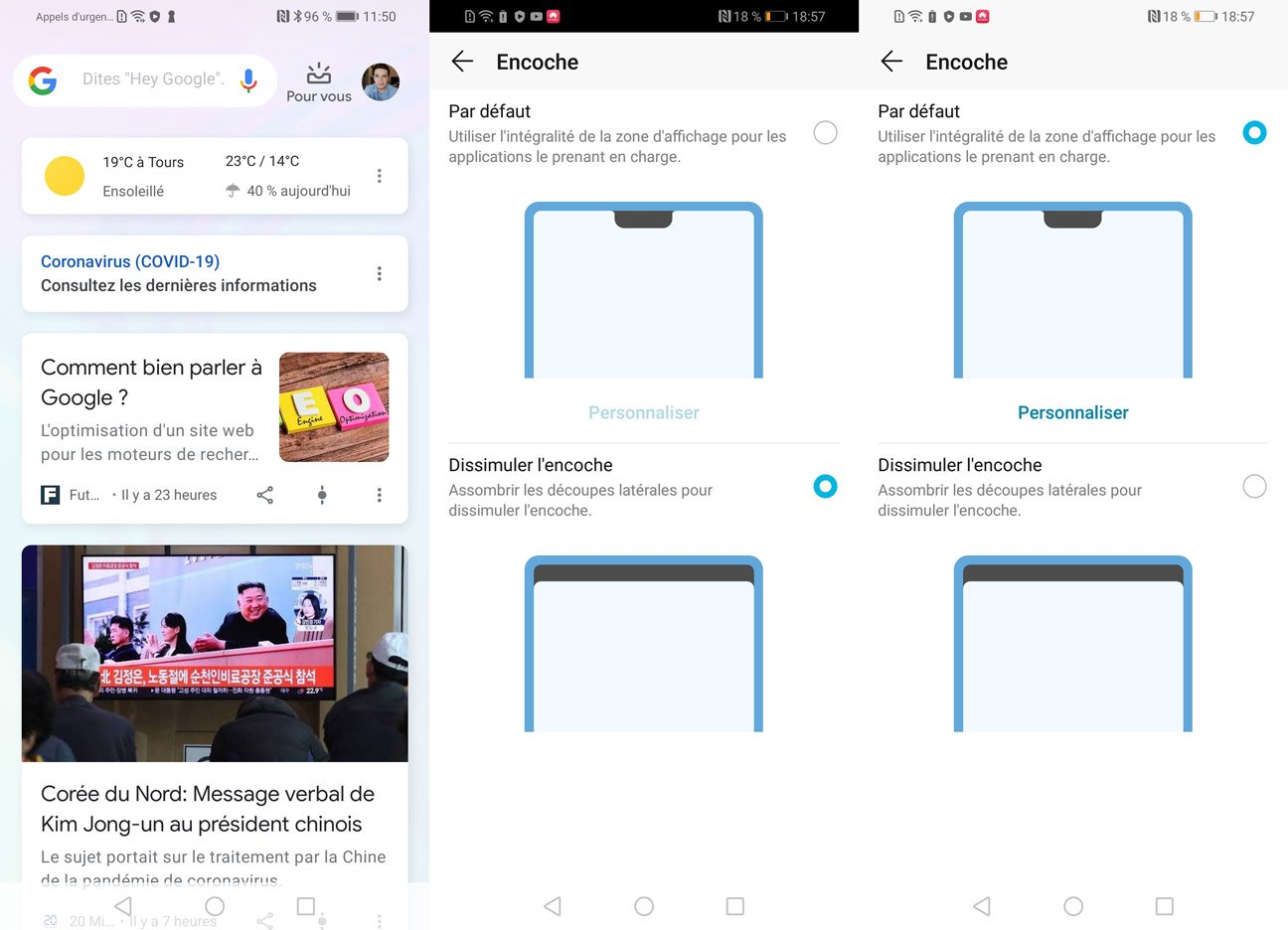
Task: Tap NFC icon in right screen status bar
Action: 1154,16
